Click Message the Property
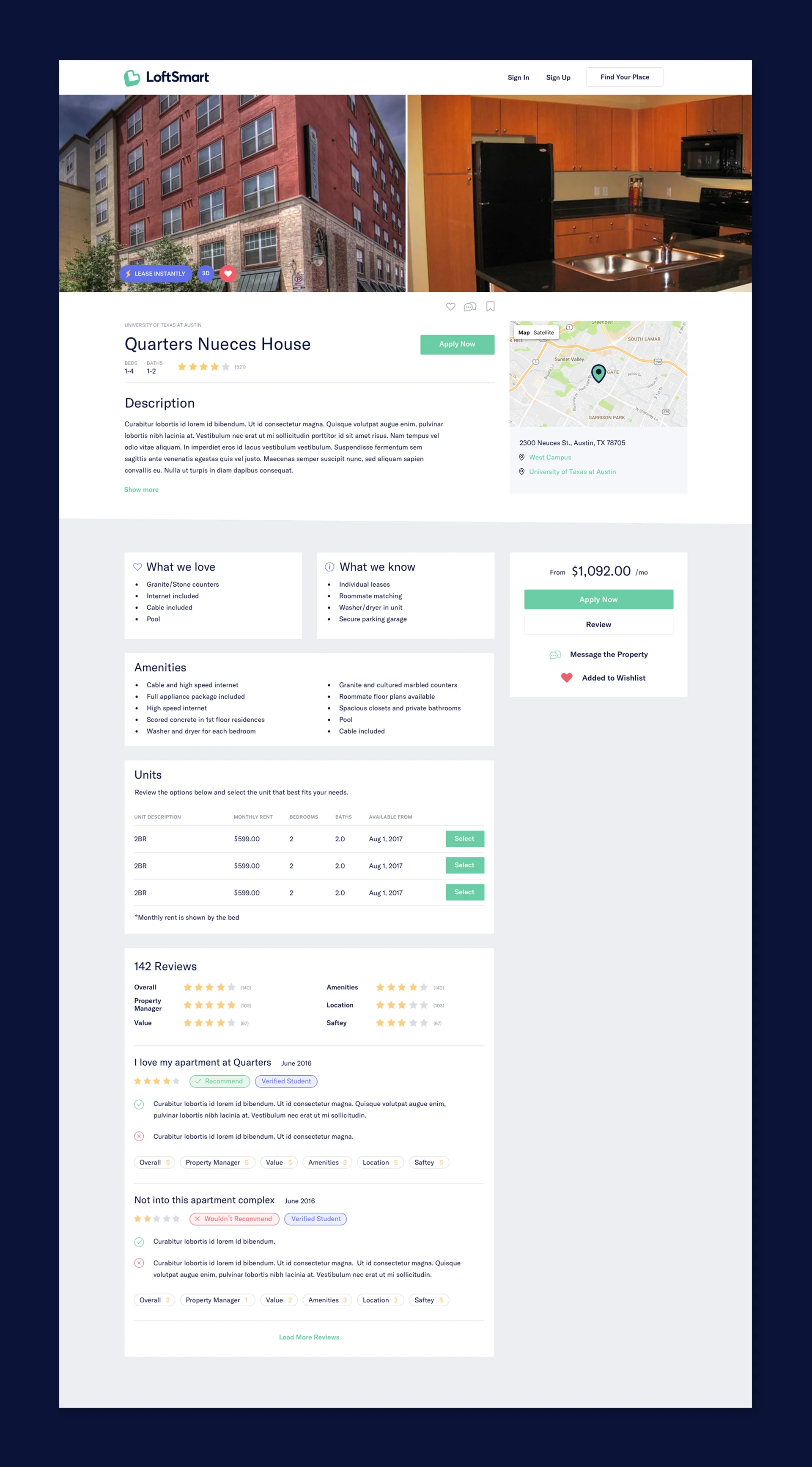The height and width of the screenshot is (1467, 812). [609, 654]
